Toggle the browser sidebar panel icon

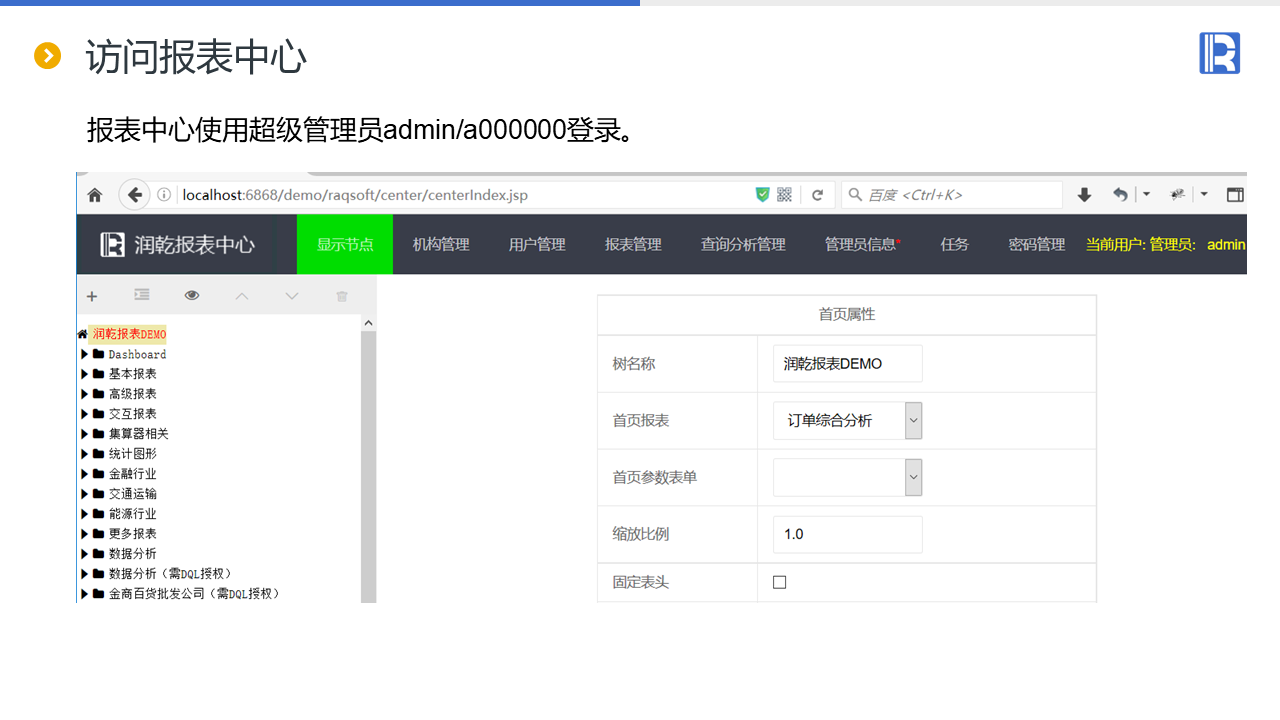click(1236, 195)
